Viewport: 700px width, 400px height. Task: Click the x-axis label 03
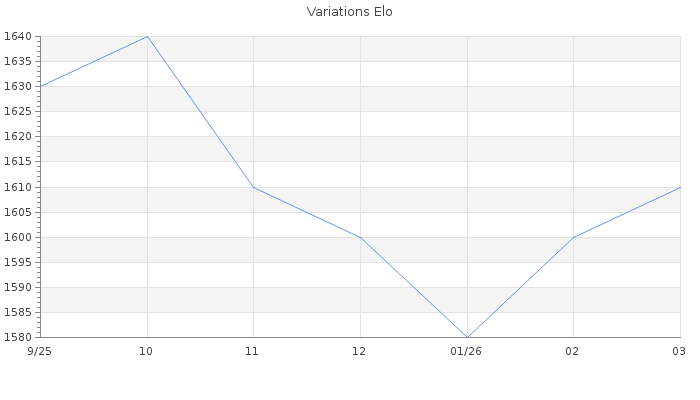coord(679,351)
